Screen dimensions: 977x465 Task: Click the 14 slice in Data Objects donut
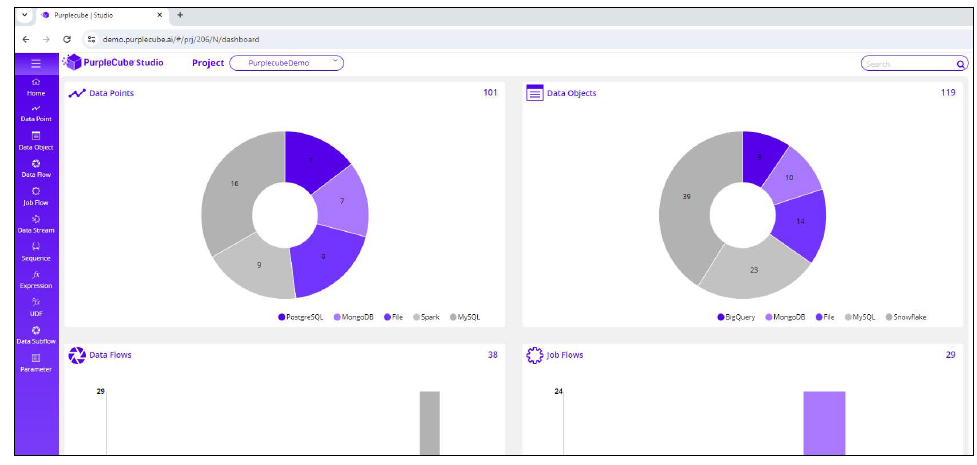[x=801, y=221]
